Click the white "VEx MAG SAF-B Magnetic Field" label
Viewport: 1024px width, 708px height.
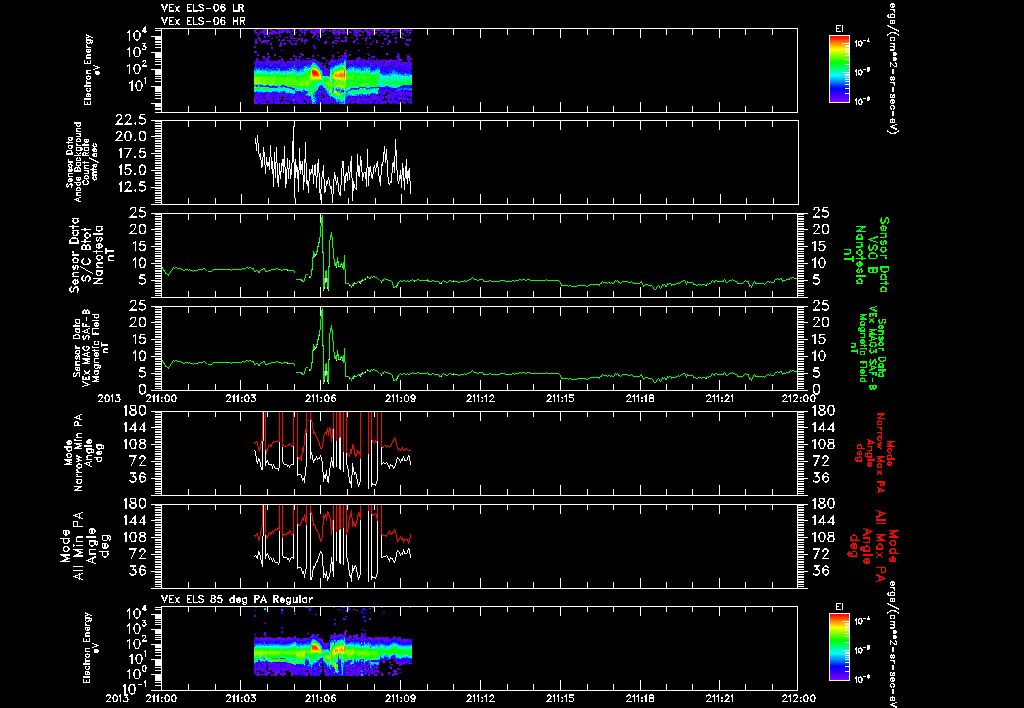pos(90,349)
